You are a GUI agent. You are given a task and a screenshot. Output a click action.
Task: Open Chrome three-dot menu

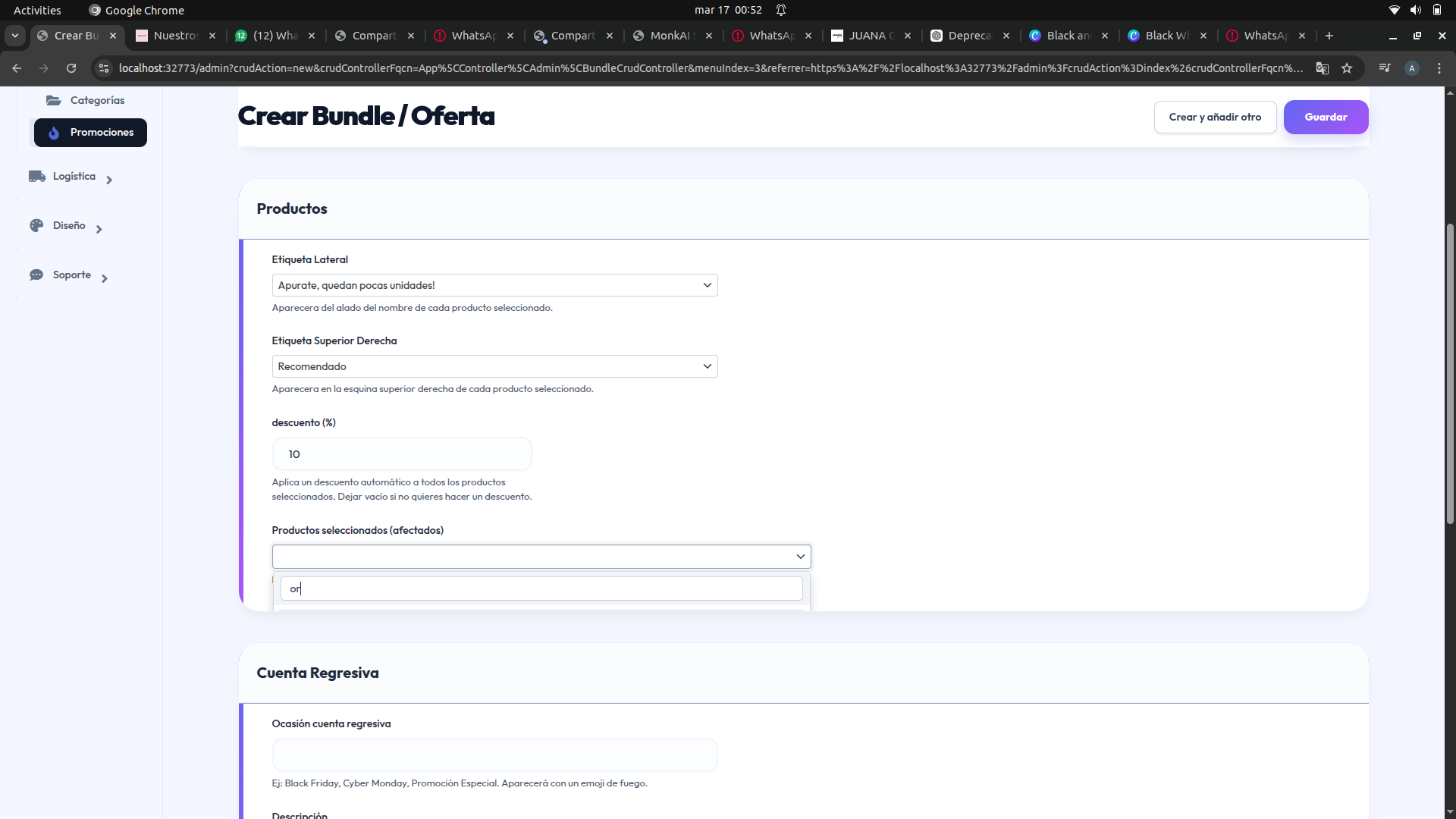[1439, 68]
